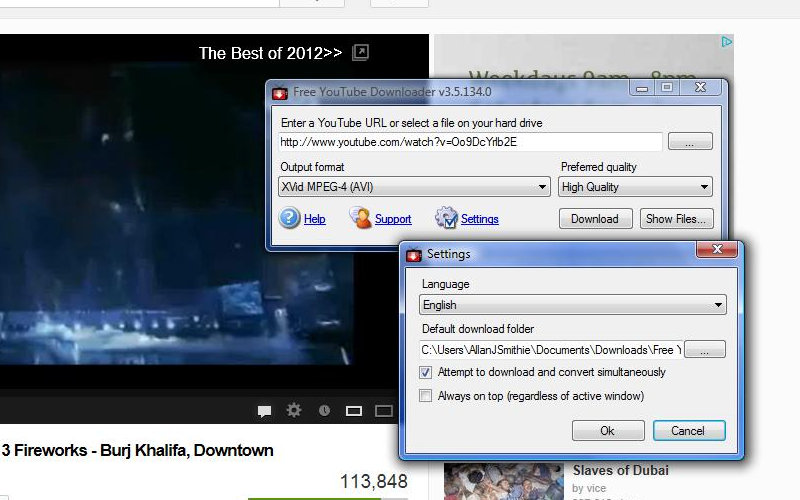800x500 pixels.
Task: Open YouTube player gear settings icon
Action: [294, 410]
